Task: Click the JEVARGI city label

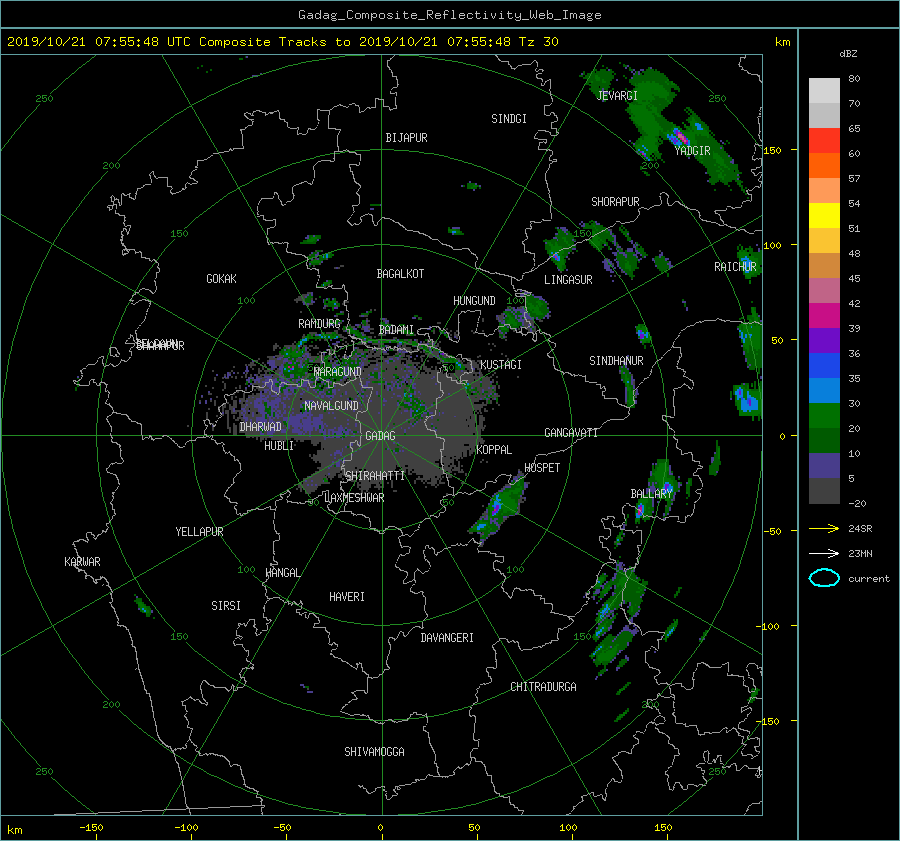Action: (617, 96)
